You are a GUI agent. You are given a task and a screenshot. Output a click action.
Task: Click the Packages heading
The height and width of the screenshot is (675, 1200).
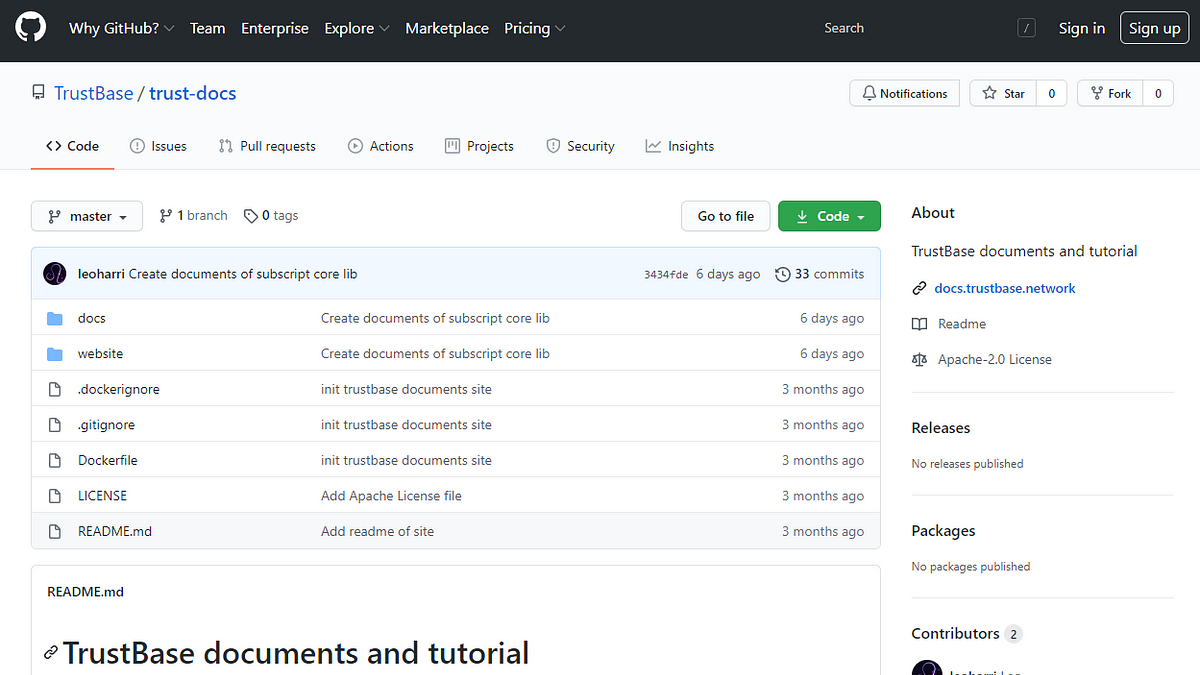(x=943, y=531)
